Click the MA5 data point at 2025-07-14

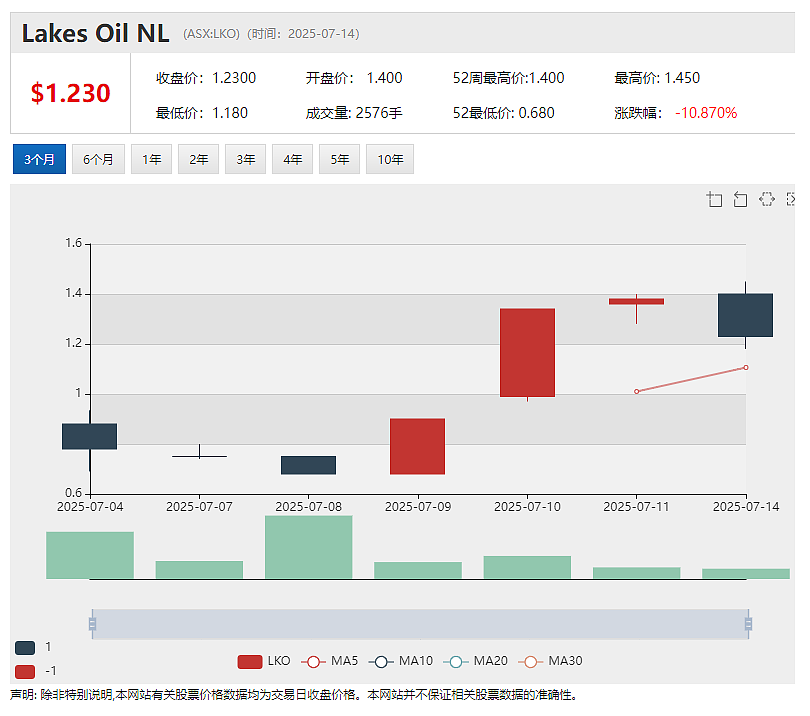point(745,368)
